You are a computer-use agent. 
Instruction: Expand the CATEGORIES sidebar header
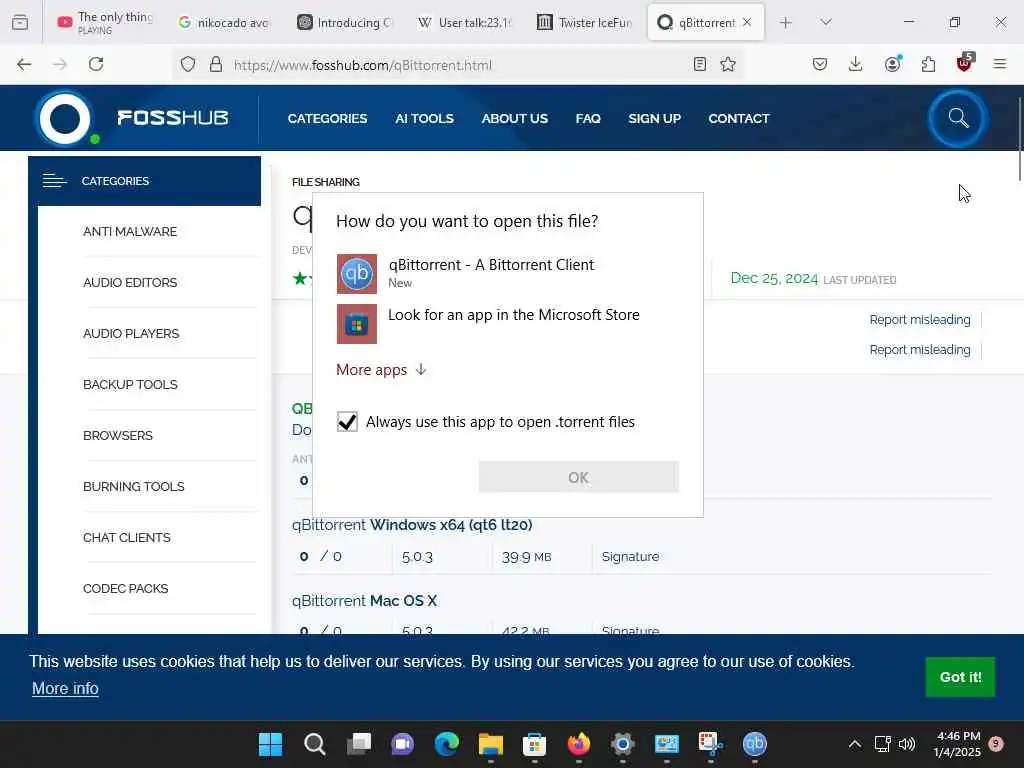point(144,181)
